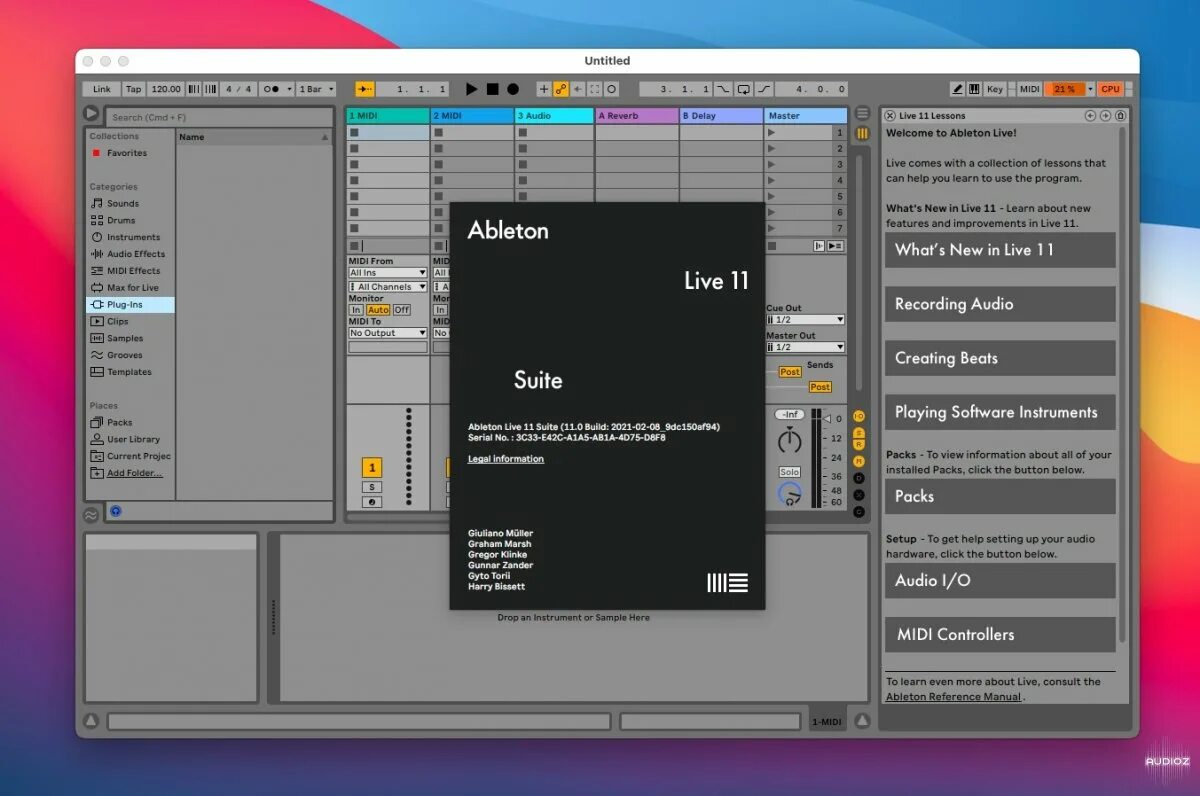Toggle track 1 Track Activator button

point(372,467)
